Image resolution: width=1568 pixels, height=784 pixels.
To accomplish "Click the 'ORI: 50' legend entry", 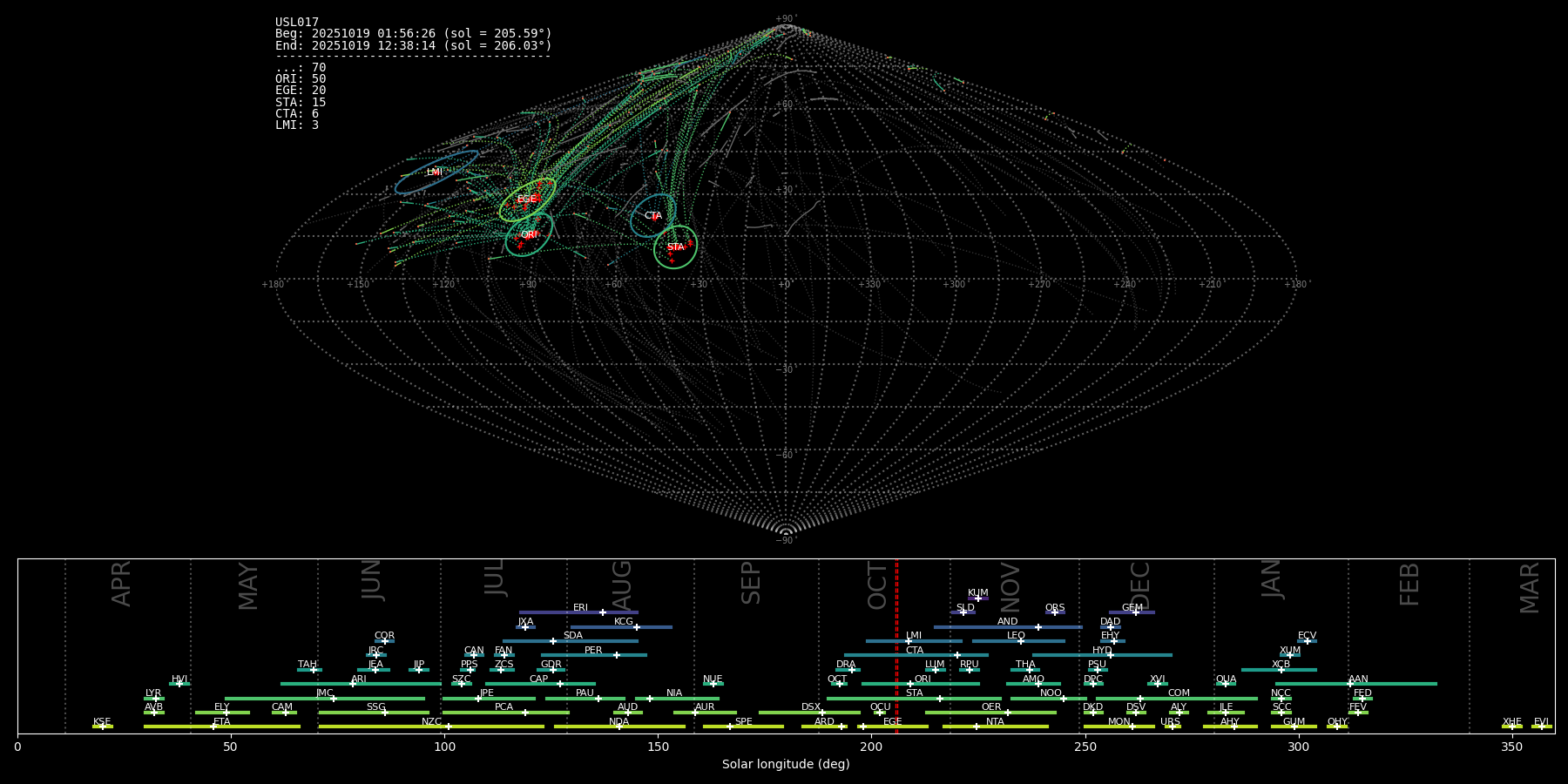I will [301, 79].
